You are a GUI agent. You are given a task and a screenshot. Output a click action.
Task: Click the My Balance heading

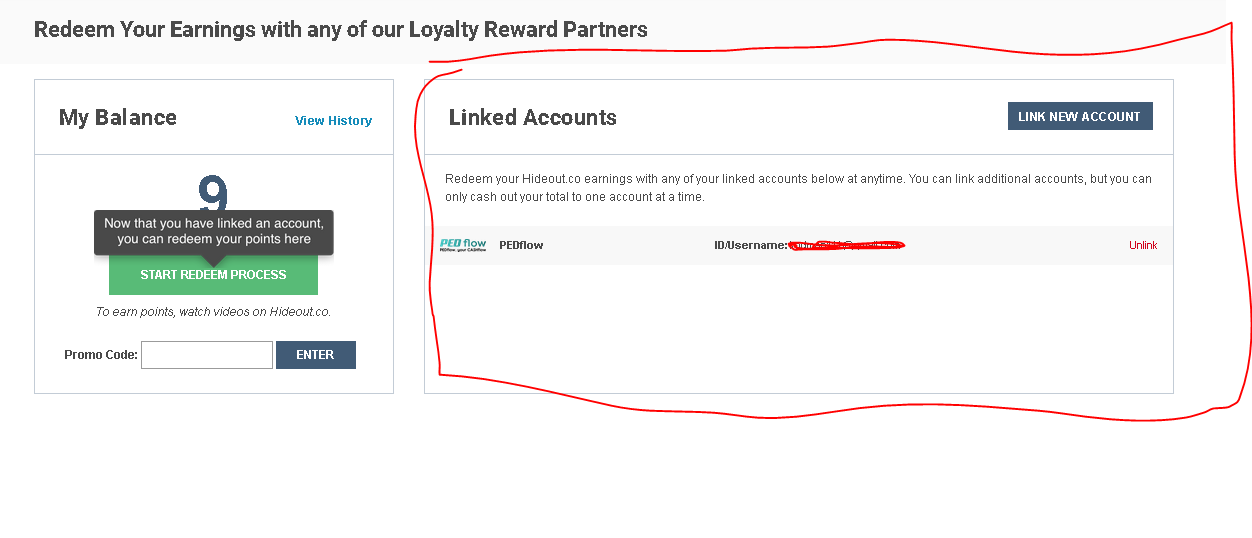[x=118, y=118]
